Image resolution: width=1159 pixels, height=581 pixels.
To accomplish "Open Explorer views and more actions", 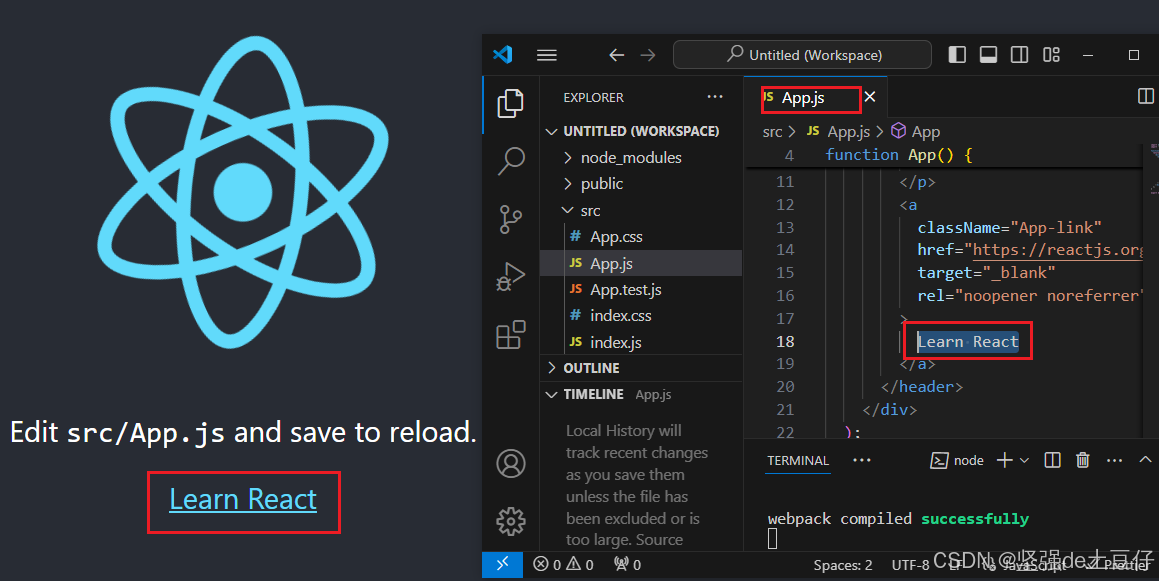I will pyautogui.click(x=715, y=97).
